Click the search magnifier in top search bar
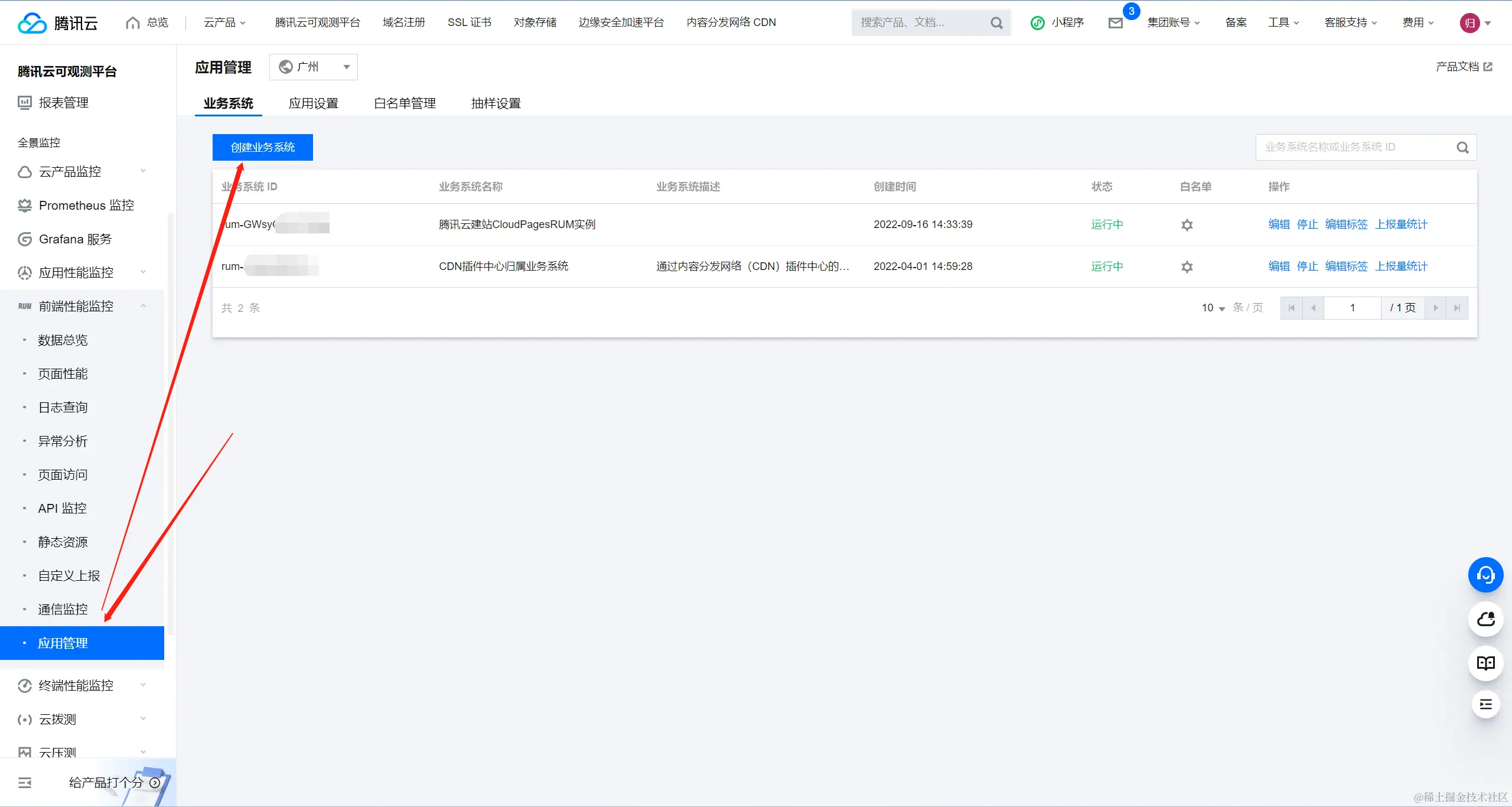The height and width of the screenshot is (807, 1512). point(996,22)
